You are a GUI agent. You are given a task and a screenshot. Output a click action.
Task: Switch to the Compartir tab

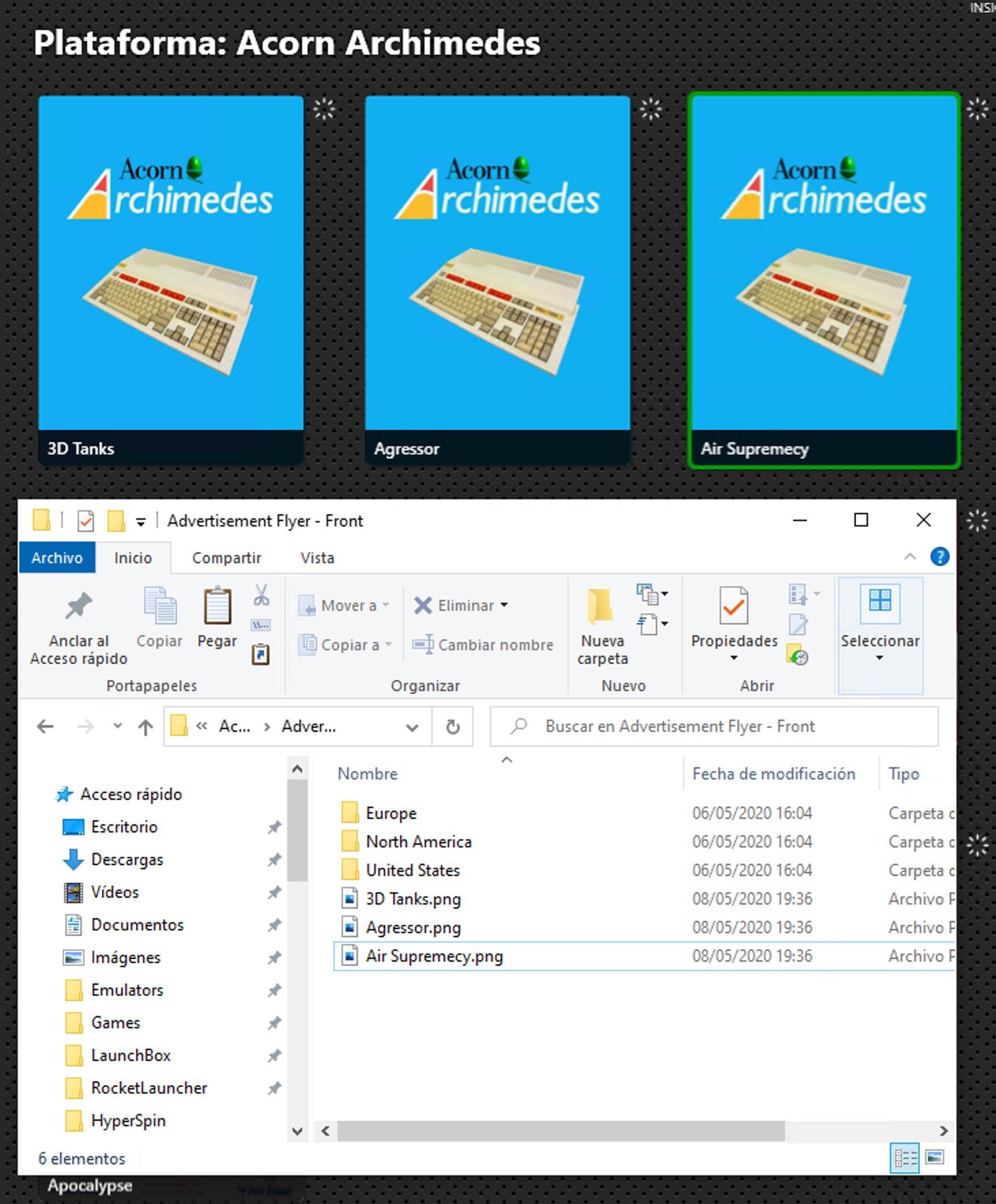[227, 558]
